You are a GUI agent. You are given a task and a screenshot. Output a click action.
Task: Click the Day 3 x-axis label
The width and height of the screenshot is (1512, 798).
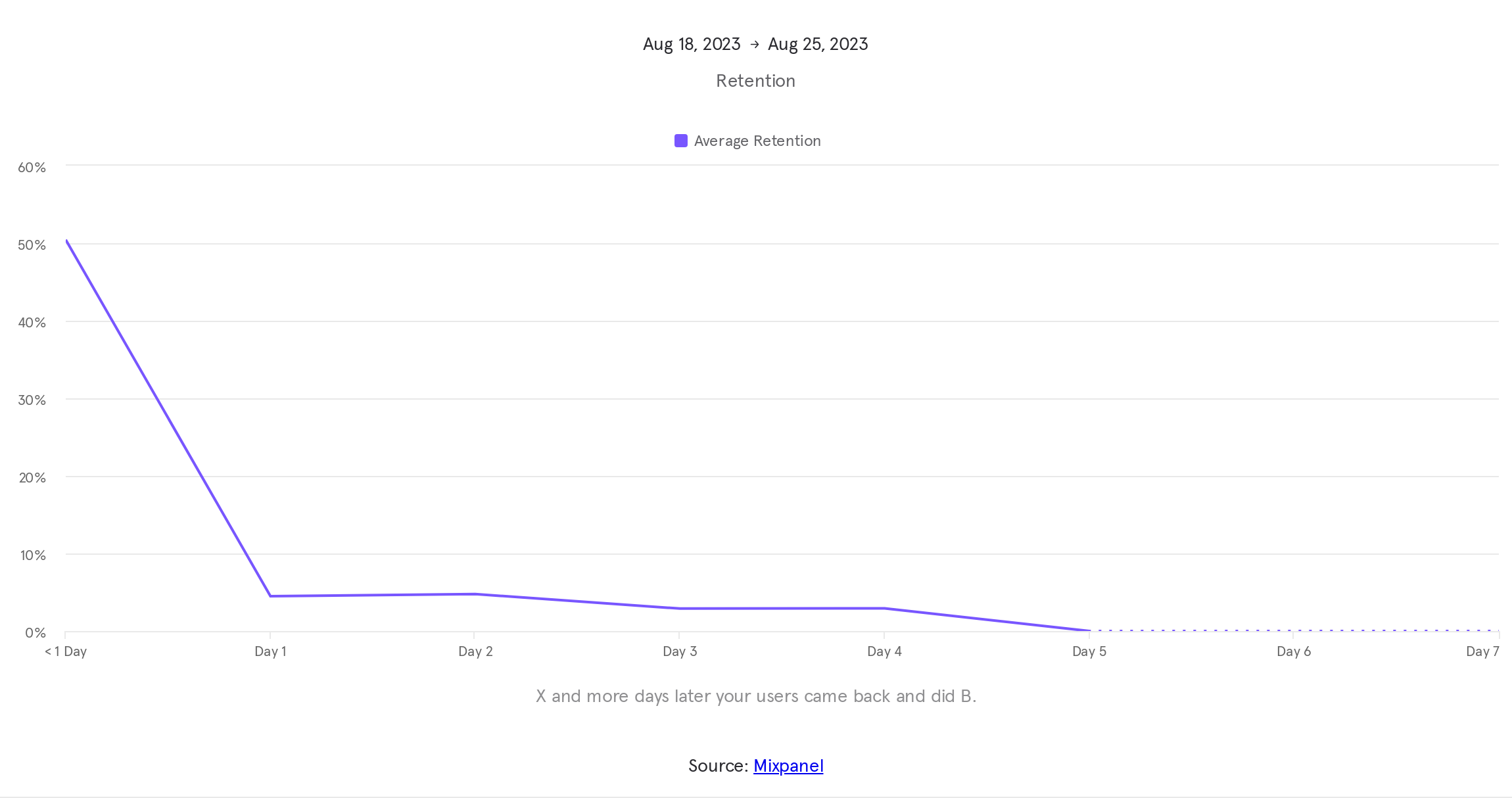click(680, 651)
